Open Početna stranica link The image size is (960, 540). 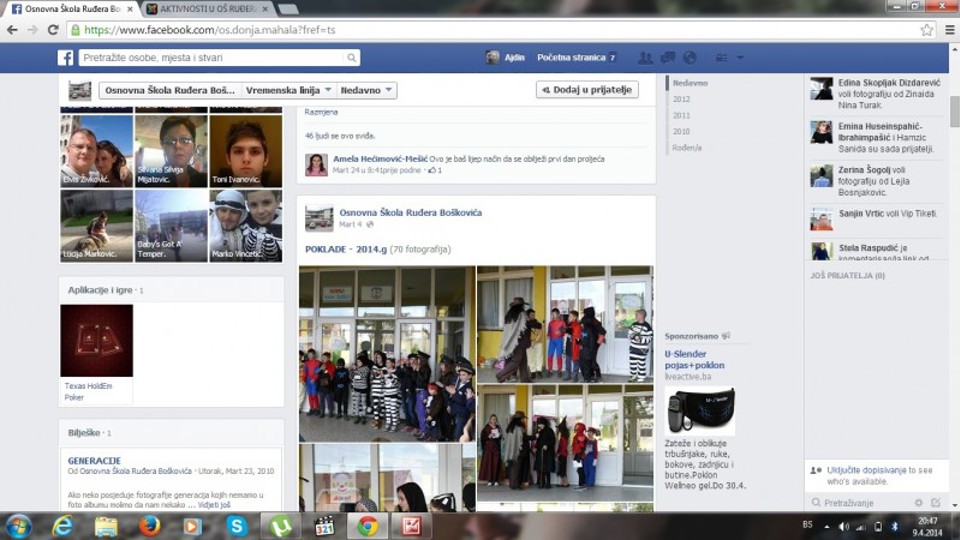click(571, 58)
